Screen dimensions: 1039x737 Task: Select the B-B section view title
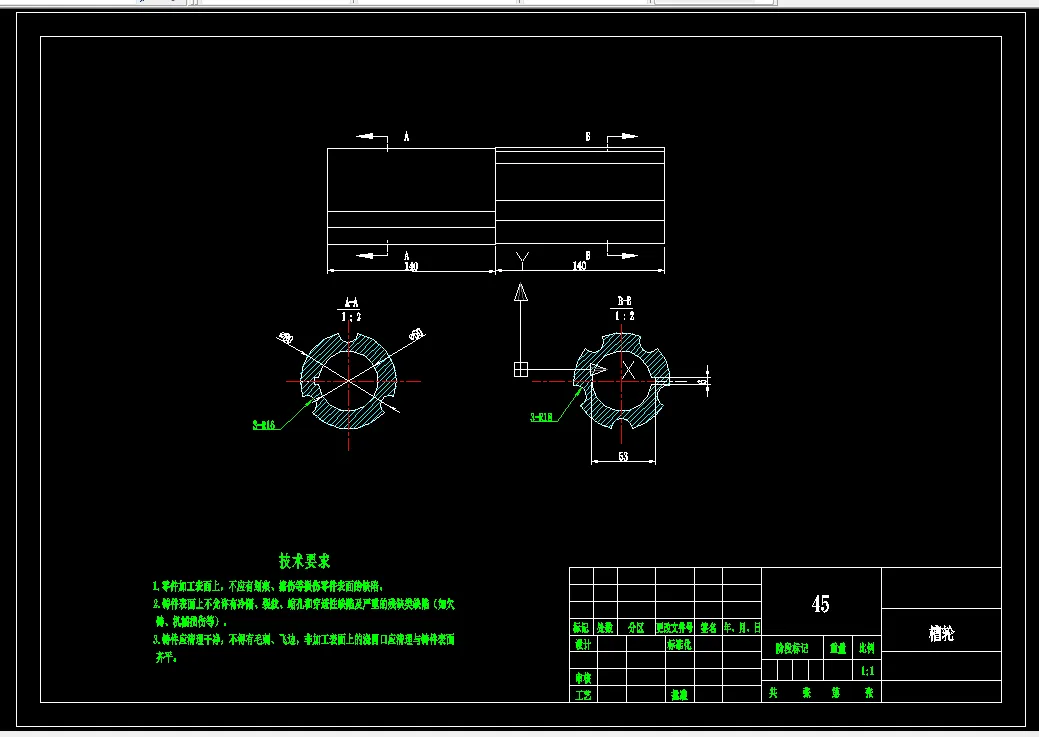point(624,301)
